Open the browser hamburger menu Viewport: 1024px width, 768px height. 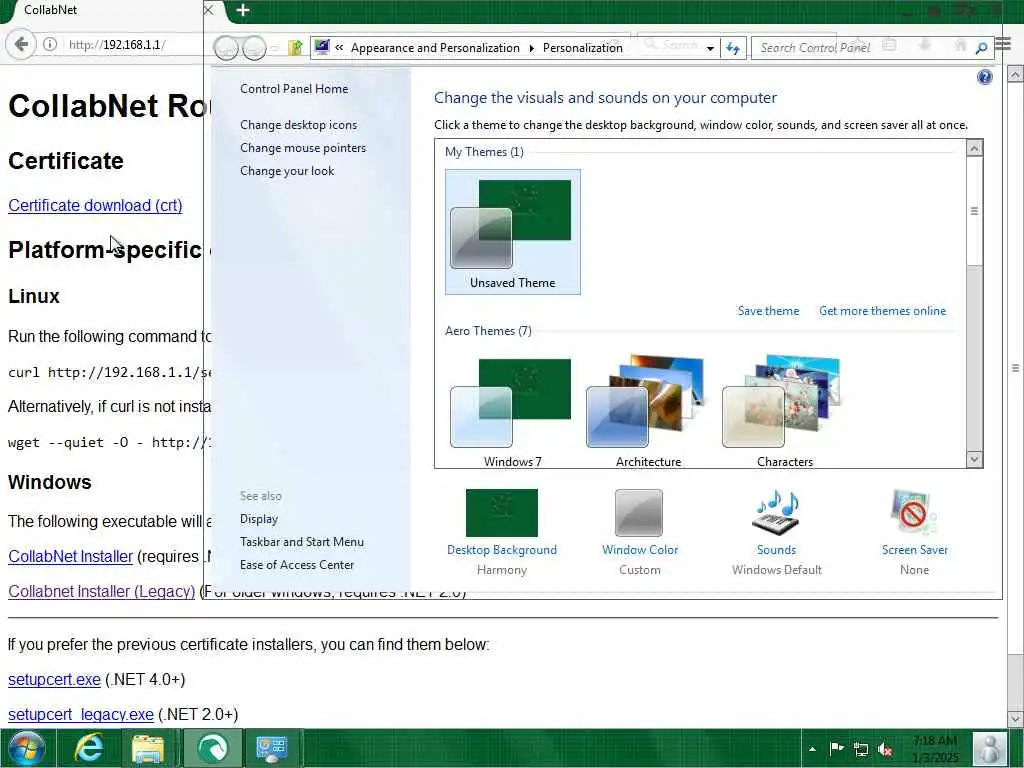coord(1003,44)
